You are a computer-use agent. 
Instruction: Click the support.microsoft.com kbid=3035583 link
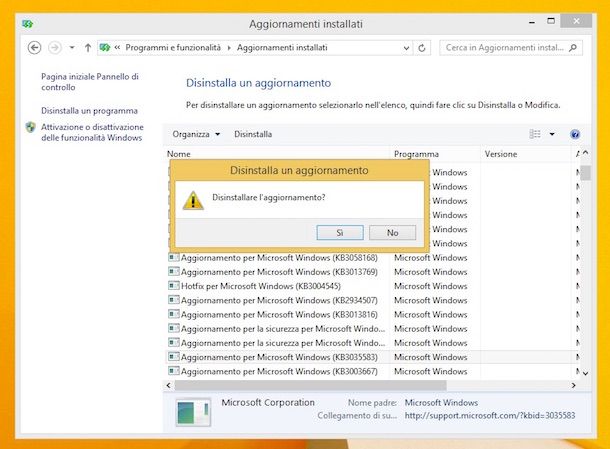[x=490, y=416]
